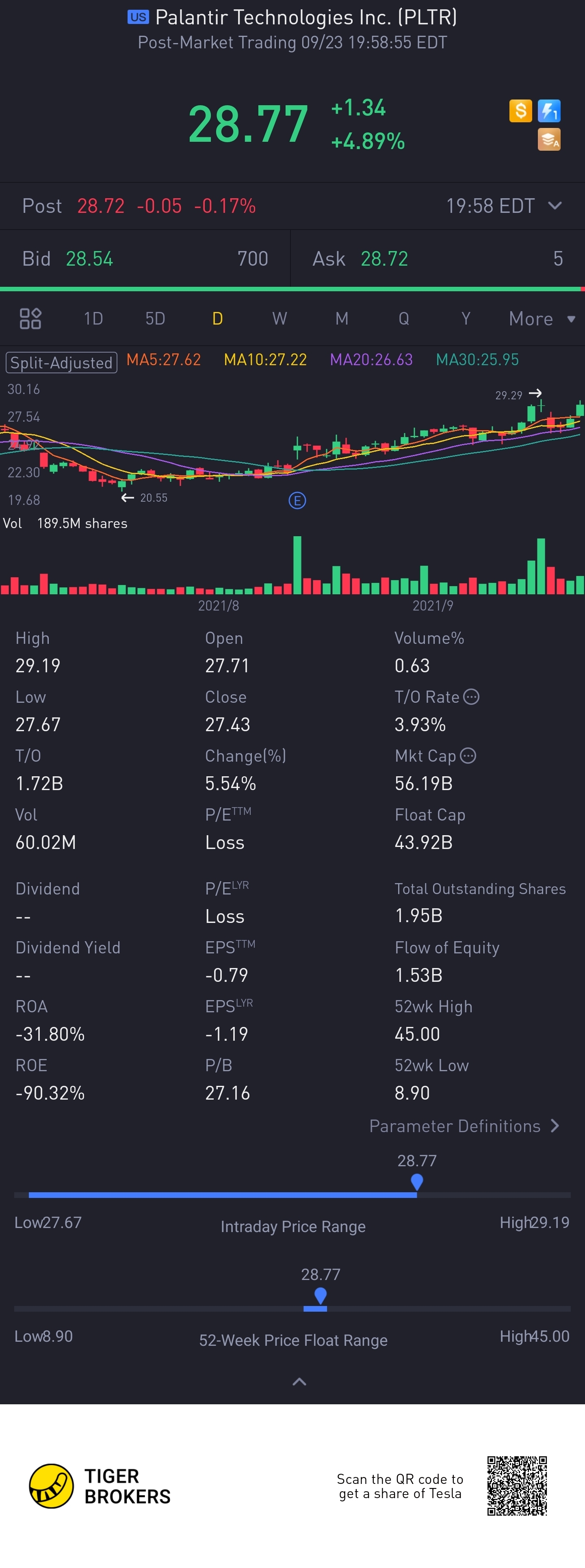Tap the orange dollar sign icon
585x1568 pixels.
[520, 111]
